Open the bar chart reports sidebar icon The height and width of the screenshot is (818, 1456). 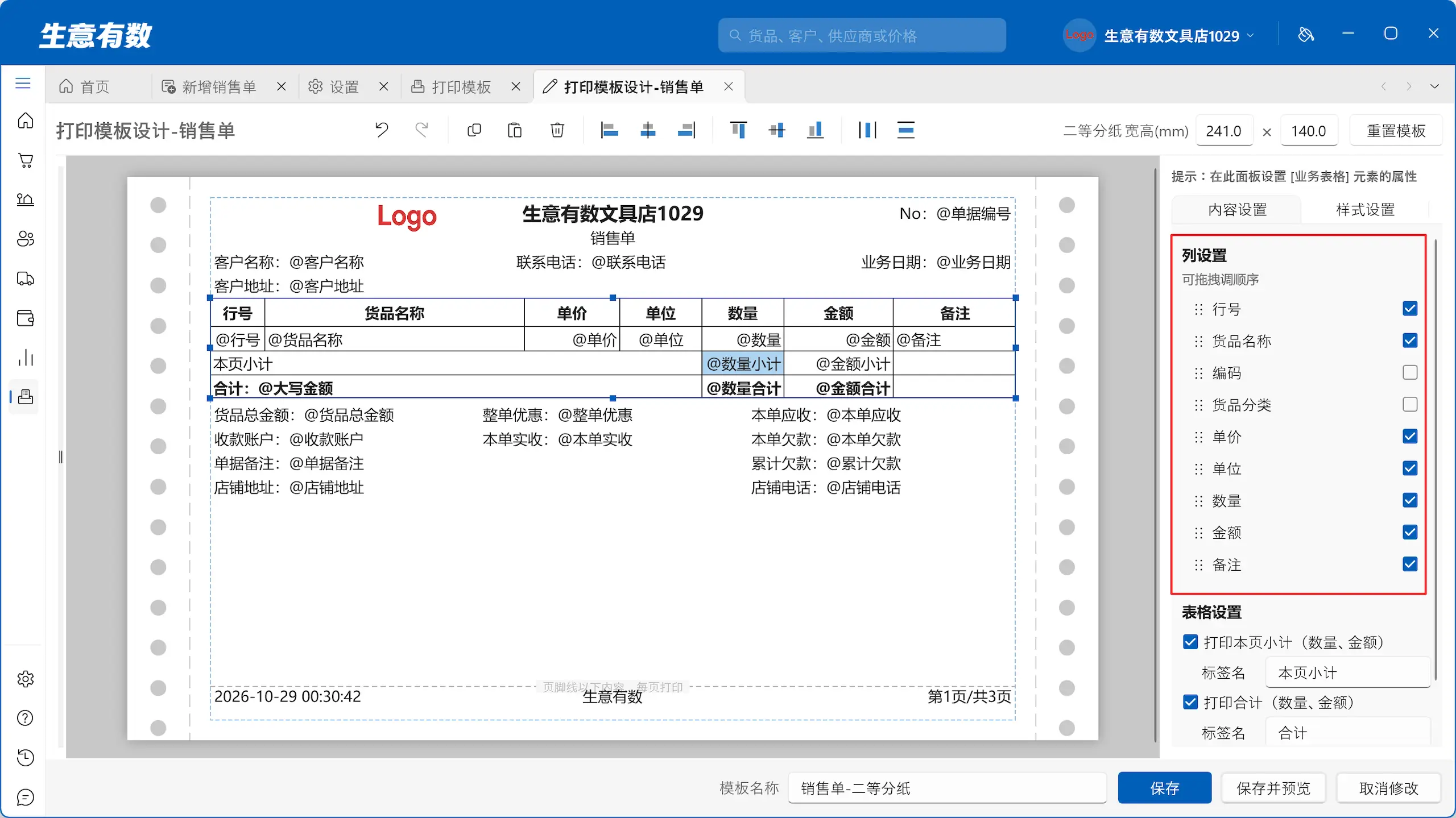pyautogui.click(x=26, y=358)
